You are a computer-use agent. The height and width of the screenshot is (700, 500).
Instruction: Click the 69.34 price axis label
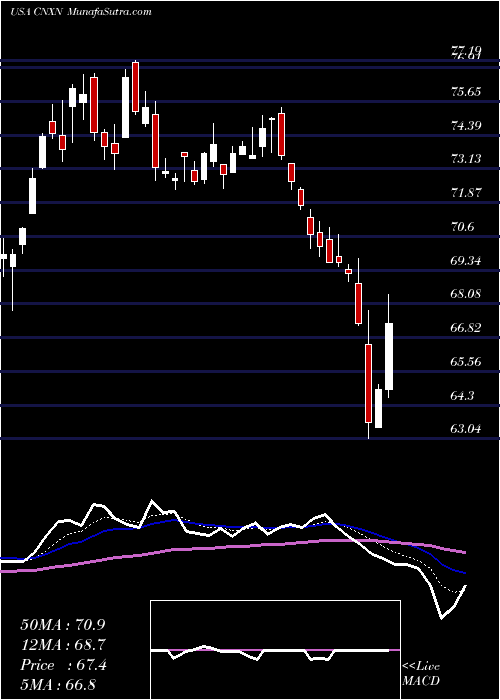[466, 260]
